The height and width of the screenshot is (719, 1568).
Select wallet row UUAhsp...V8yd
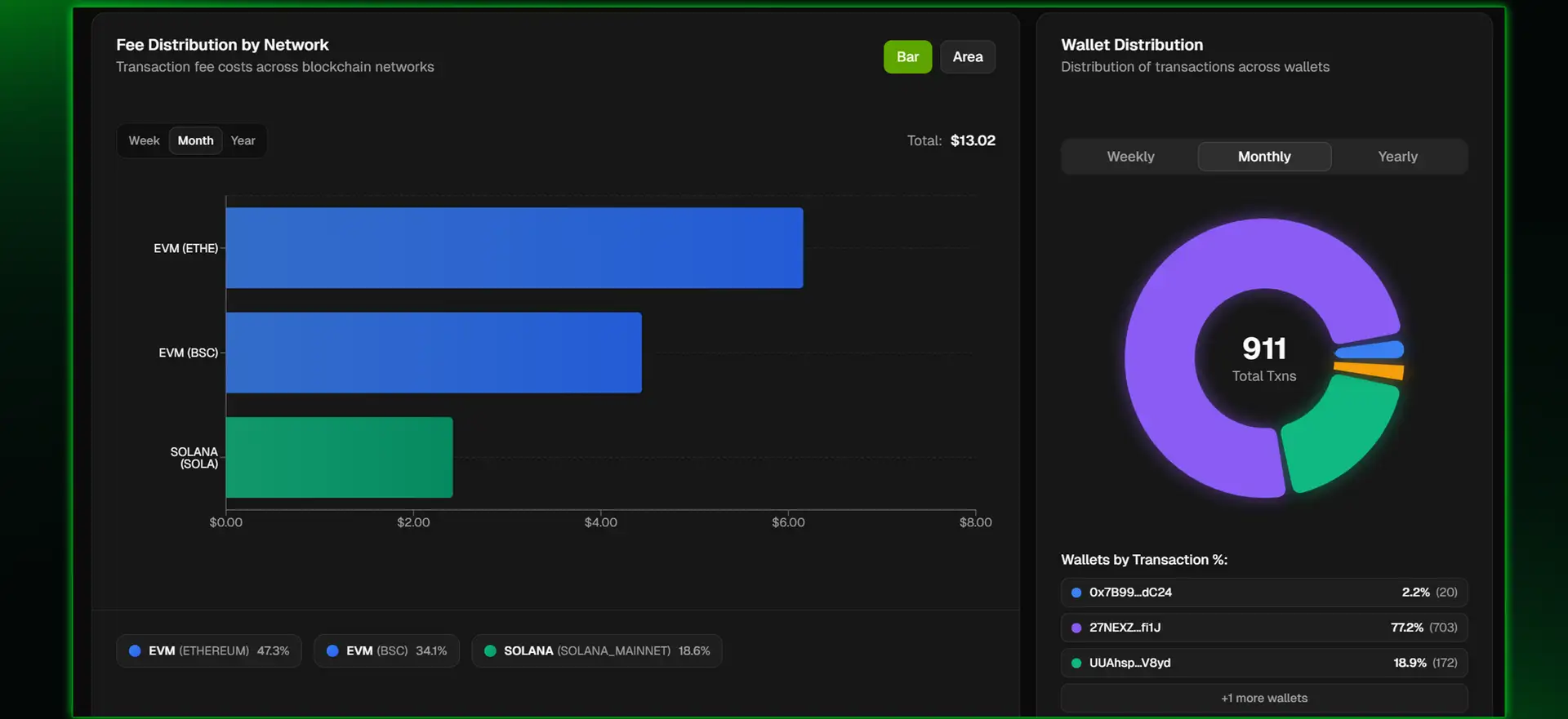click(1263, 663)
